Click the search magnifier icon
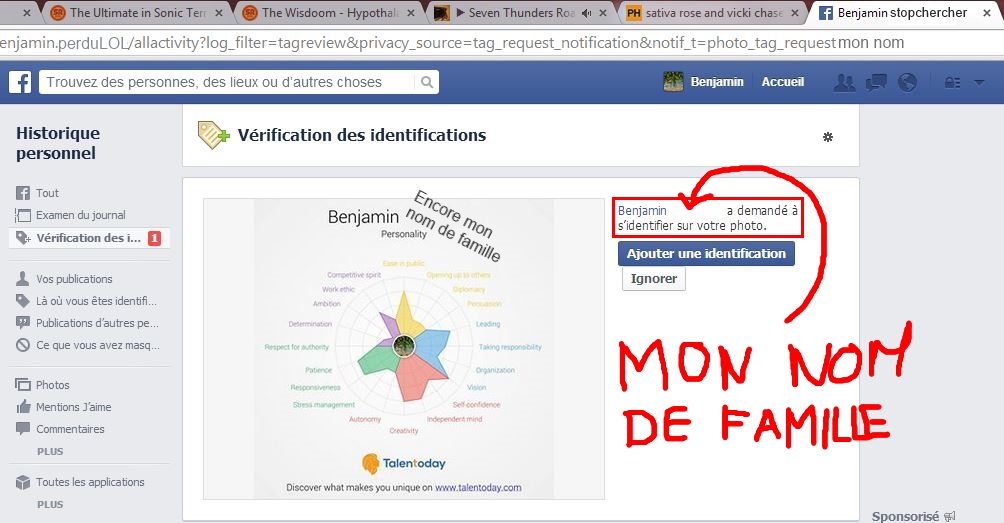This screenshot has height=523, width=1004. pyautogui.click(x=427, y=82)
